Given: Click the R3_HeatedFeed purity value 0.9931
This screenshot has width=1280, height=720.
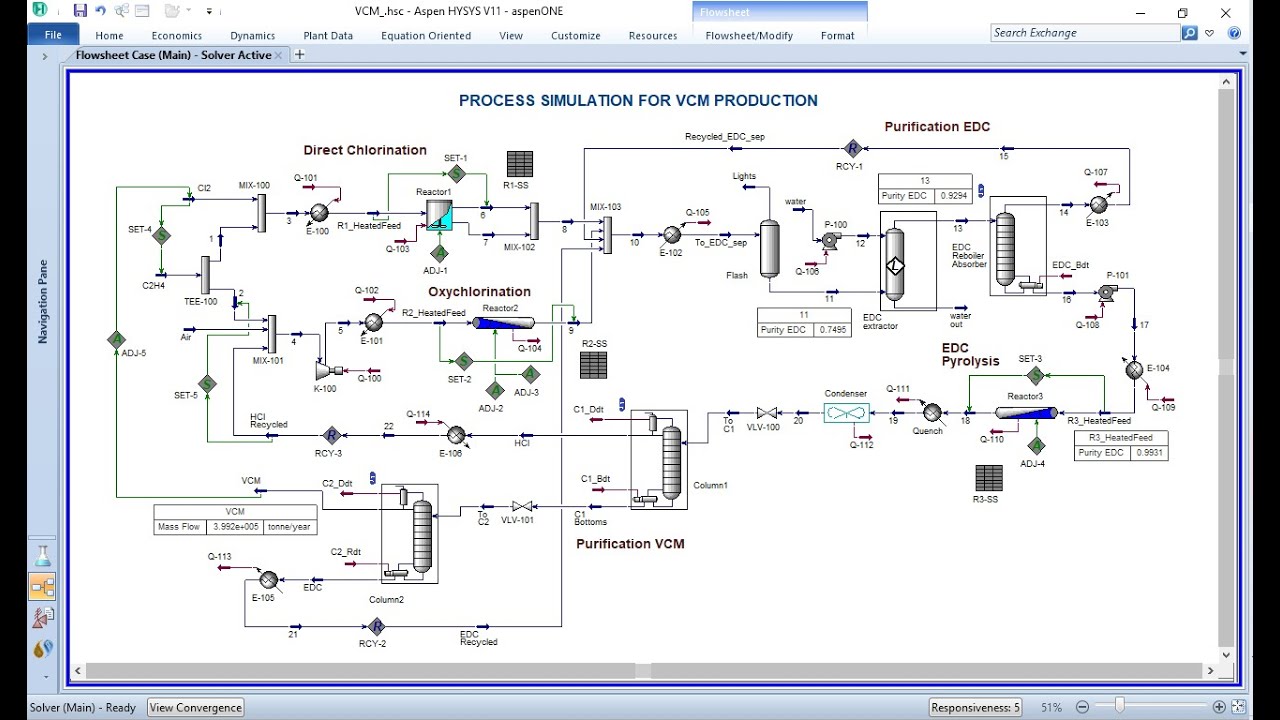Looking at the screenshot, I should (1147, 452).
